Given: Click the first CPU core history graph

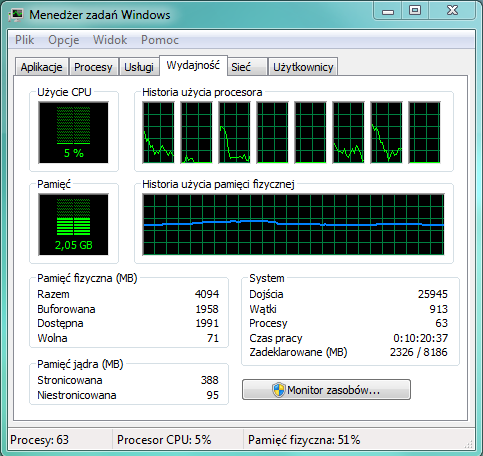Looking at the screenshot, I should click(x=158, y=133).
